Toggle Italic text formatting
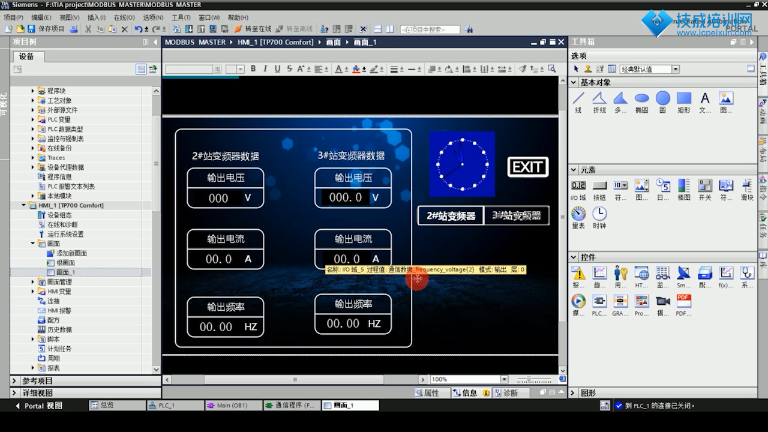Screen dimensions: 768x432 (265, 69)
